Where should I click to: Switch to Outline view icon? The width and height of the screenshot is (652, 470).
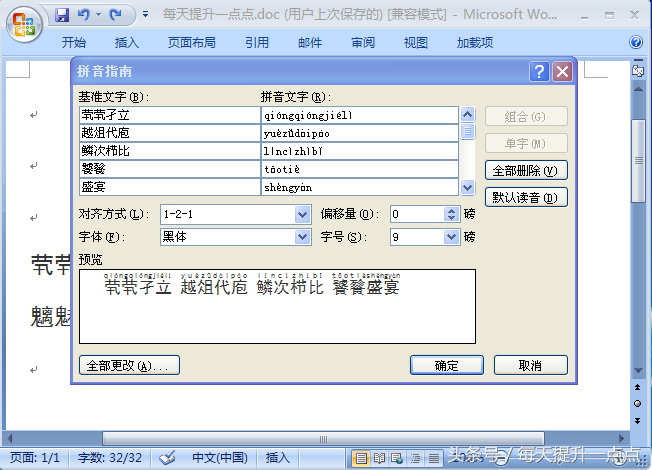pyautogui.click(x=415, y=458)
